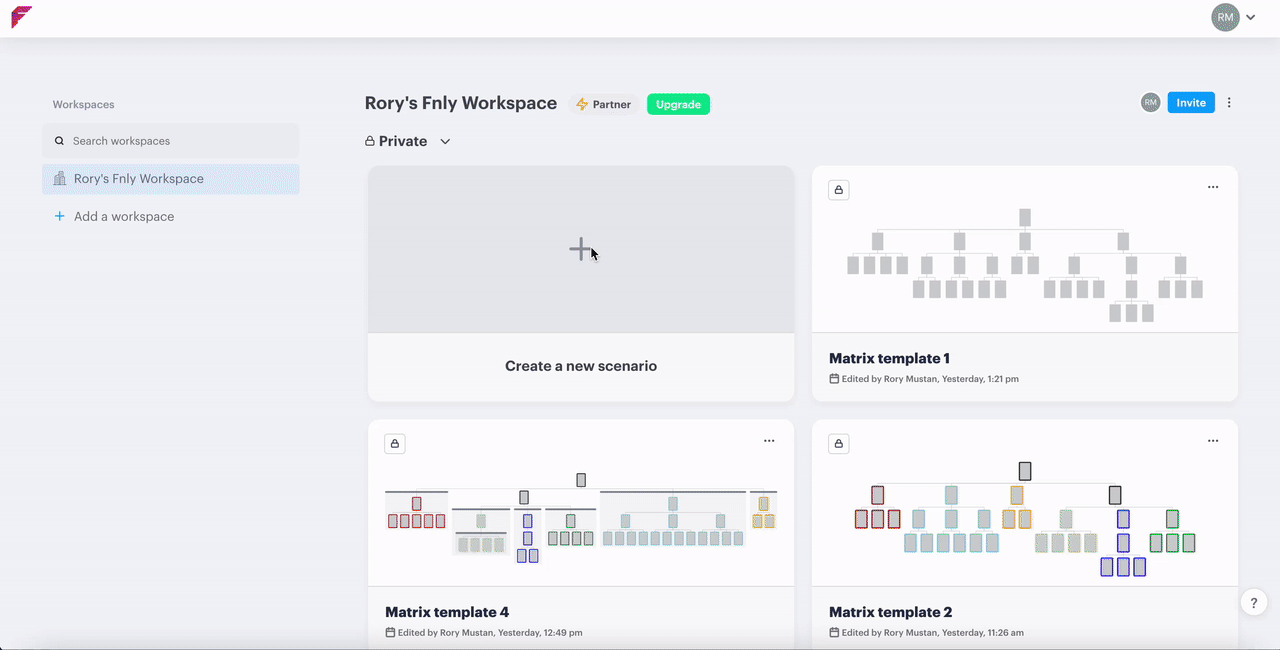Image resolution: width=1280 pixels, height=650 pixels.
Task: Expand the account dropdown chevron
Action: (1251, 17)
